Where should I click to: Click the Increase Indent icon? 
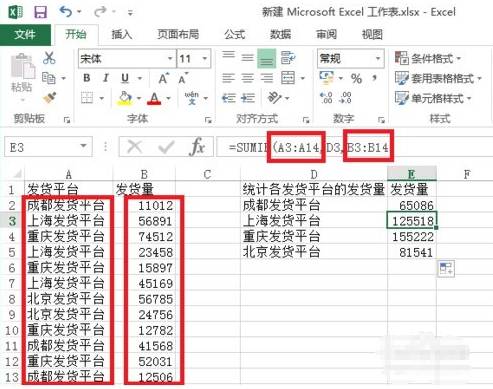[x=248, y=98]
